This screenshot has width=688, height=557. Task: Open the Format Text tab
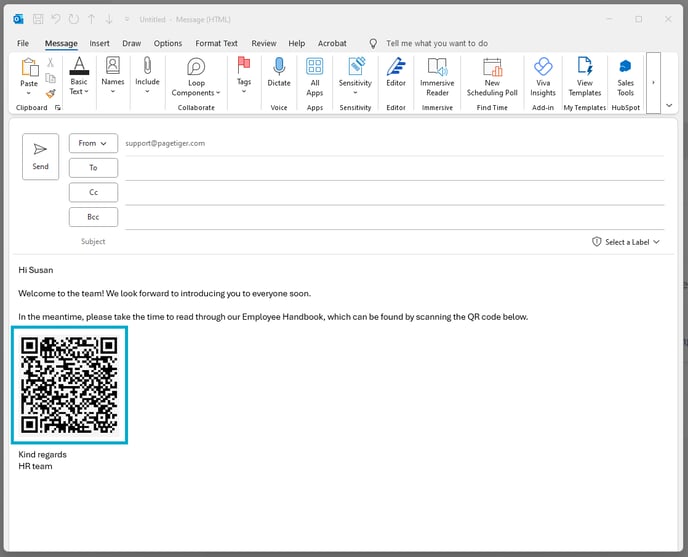click(216, 43)
